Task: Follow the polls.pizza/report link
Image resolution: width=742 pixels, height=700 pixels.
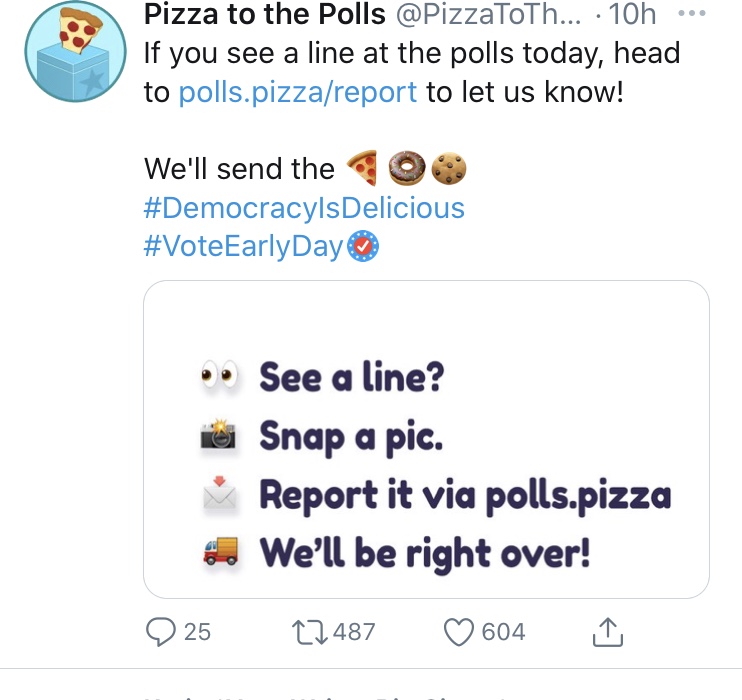Action: click(x=297, y=93)
